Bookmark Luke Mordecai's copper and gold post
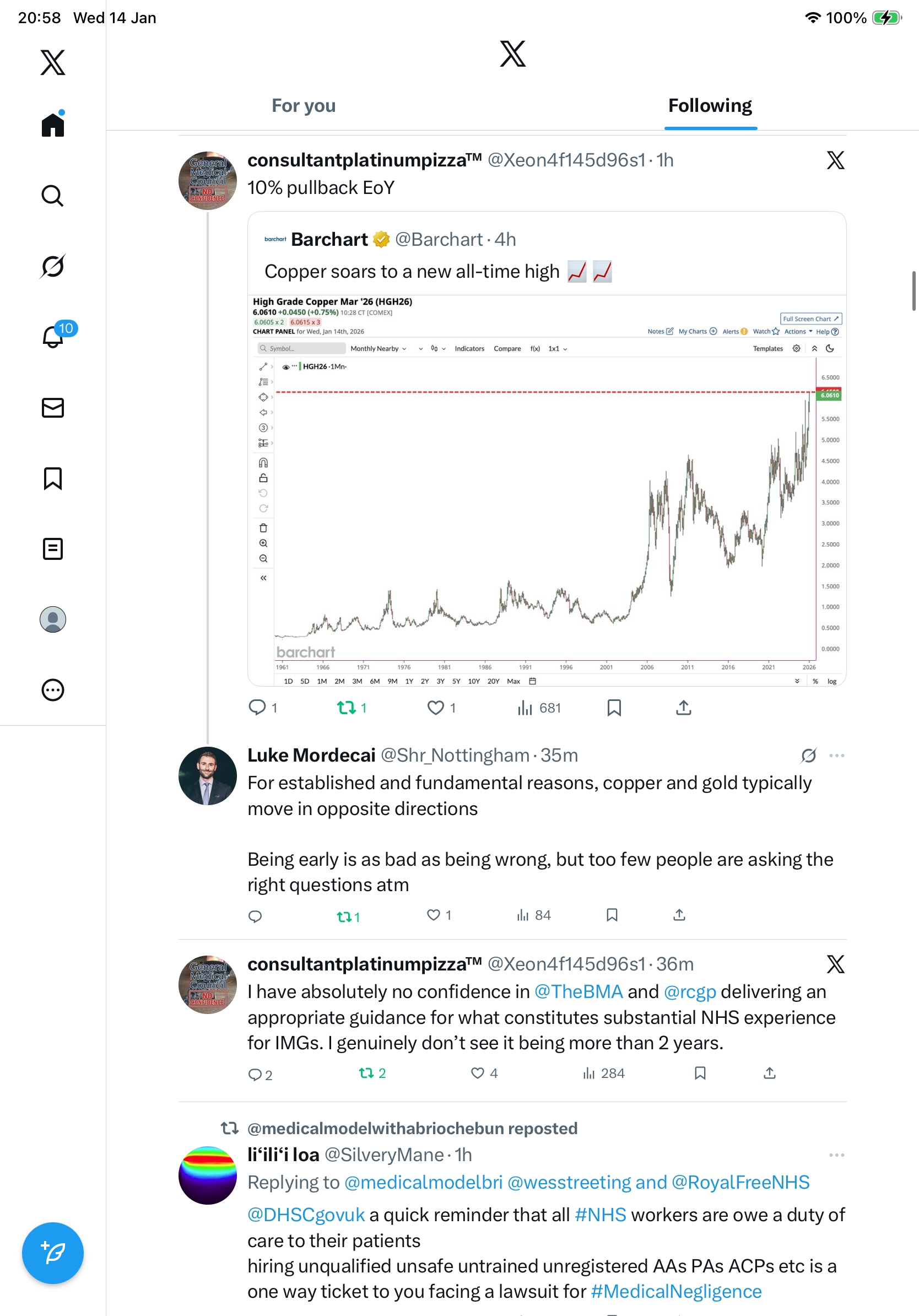 (612, 915)
